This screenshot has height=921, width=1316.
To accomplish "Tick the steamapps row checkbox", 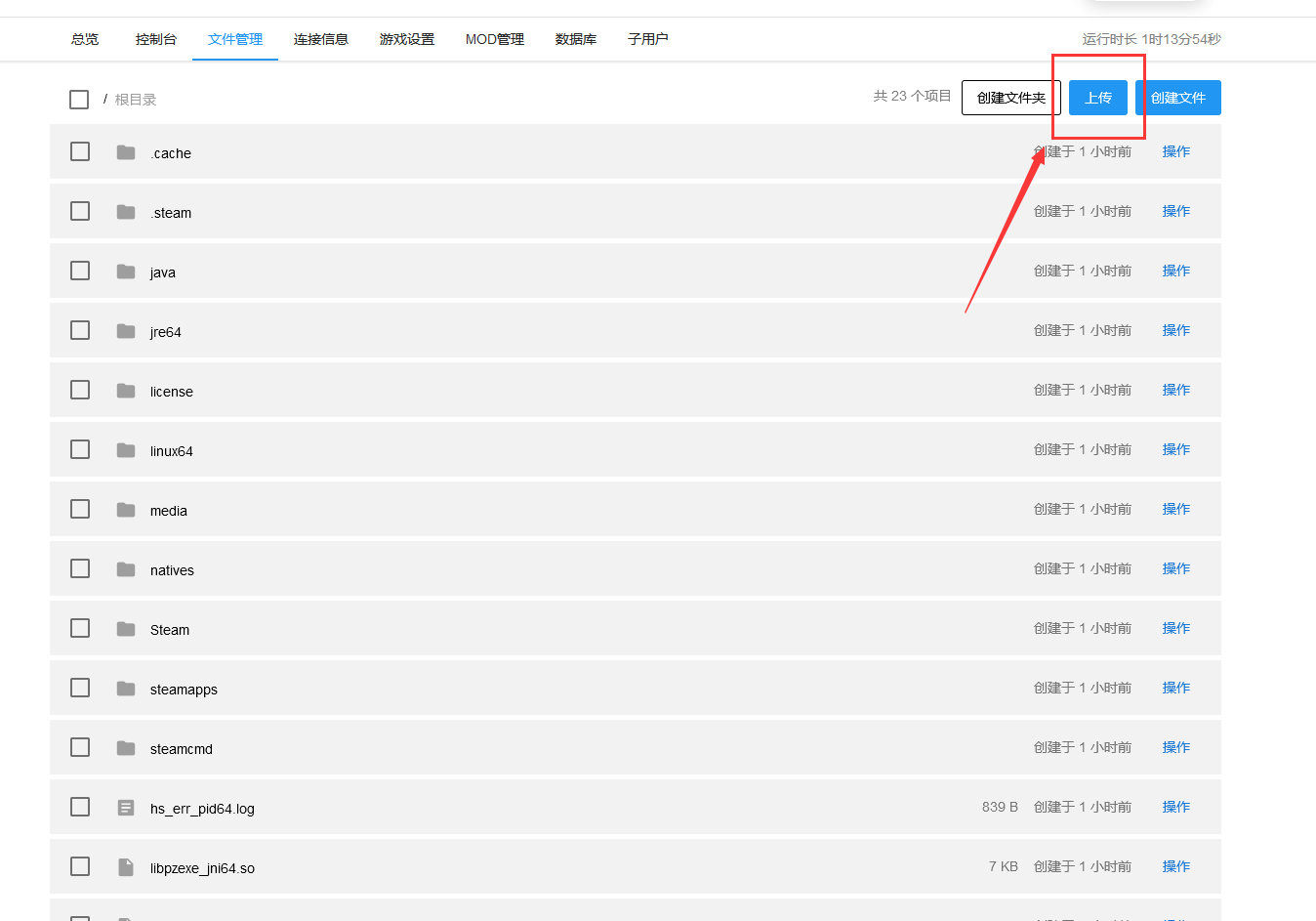I will [x=80, y=688].
